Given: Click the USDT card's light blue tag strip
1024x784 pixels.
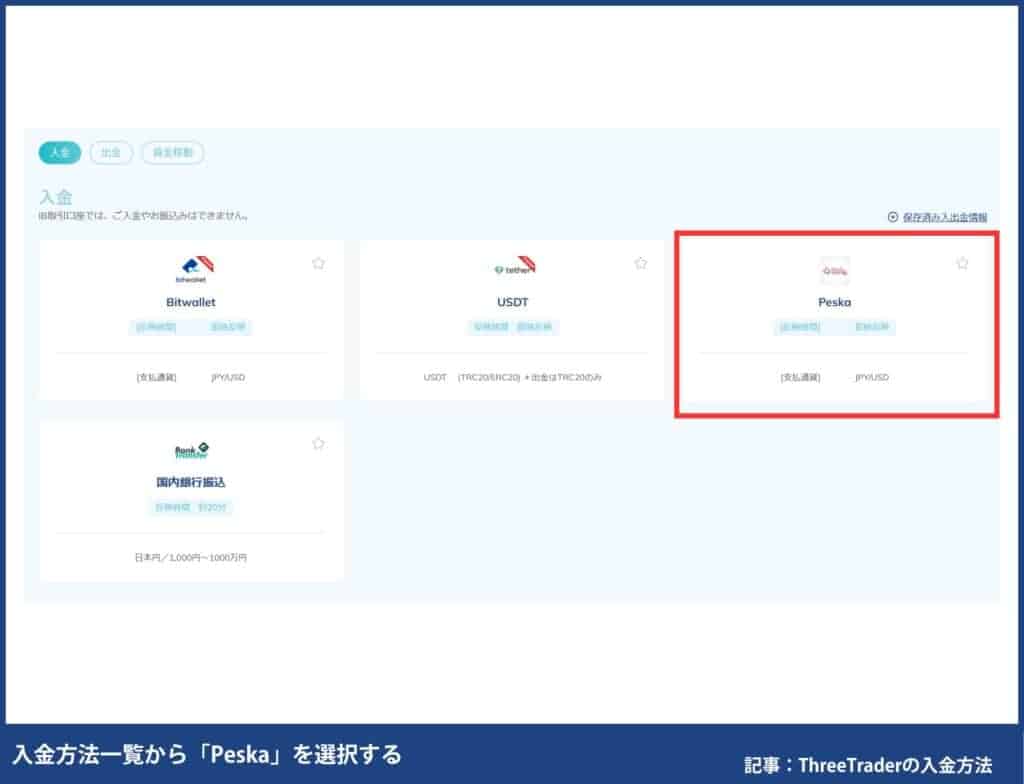Looking at the screenshot, I should tap(513, 327).
